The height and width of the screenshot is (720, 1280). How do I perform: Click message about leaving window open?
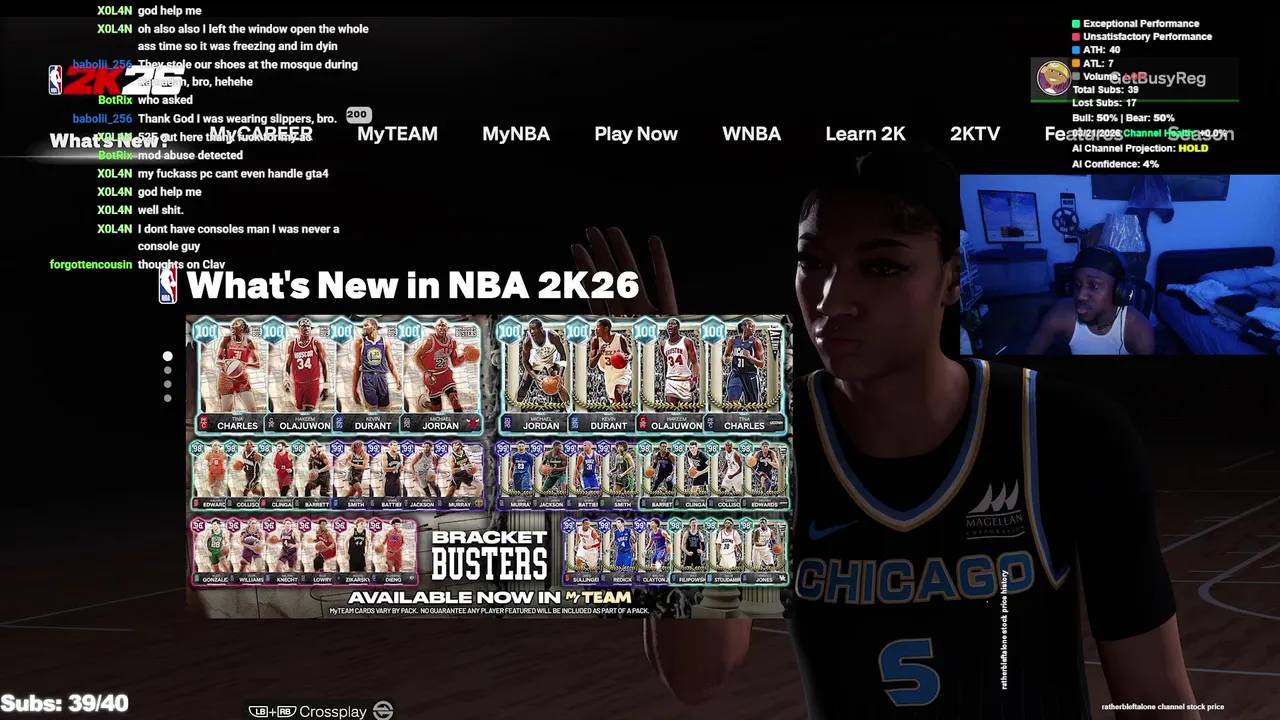[253, 37]
